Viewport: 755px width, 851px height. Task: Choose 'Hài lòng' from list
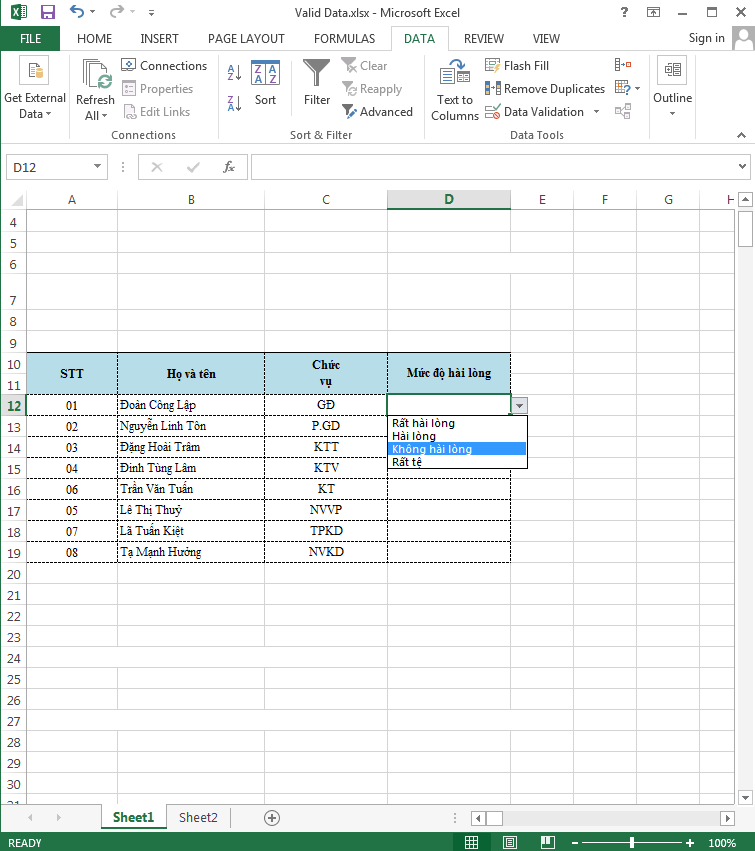click(456, 436)
